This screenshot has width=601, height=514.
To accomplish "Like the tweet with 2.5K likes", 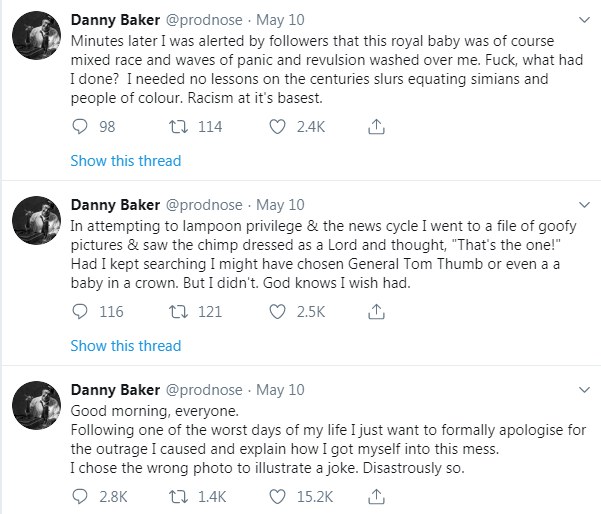I will [277, 312].
